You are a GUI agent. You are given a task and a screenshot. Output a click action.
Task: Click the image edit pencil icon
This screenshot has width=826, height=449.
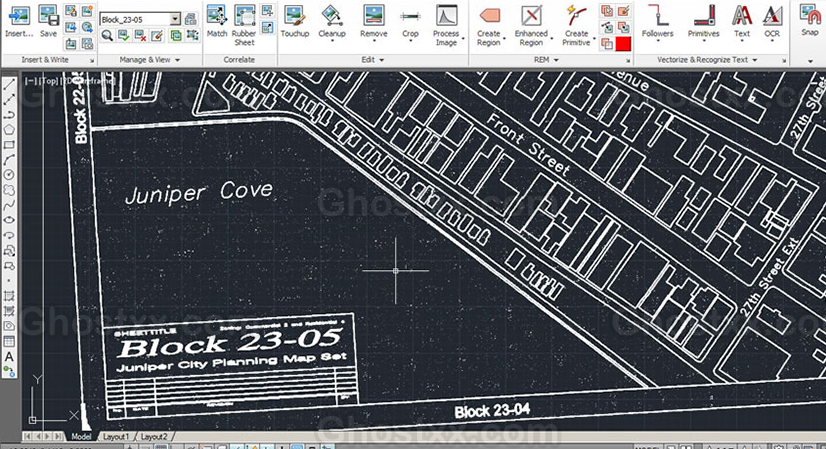click(157, 35)
